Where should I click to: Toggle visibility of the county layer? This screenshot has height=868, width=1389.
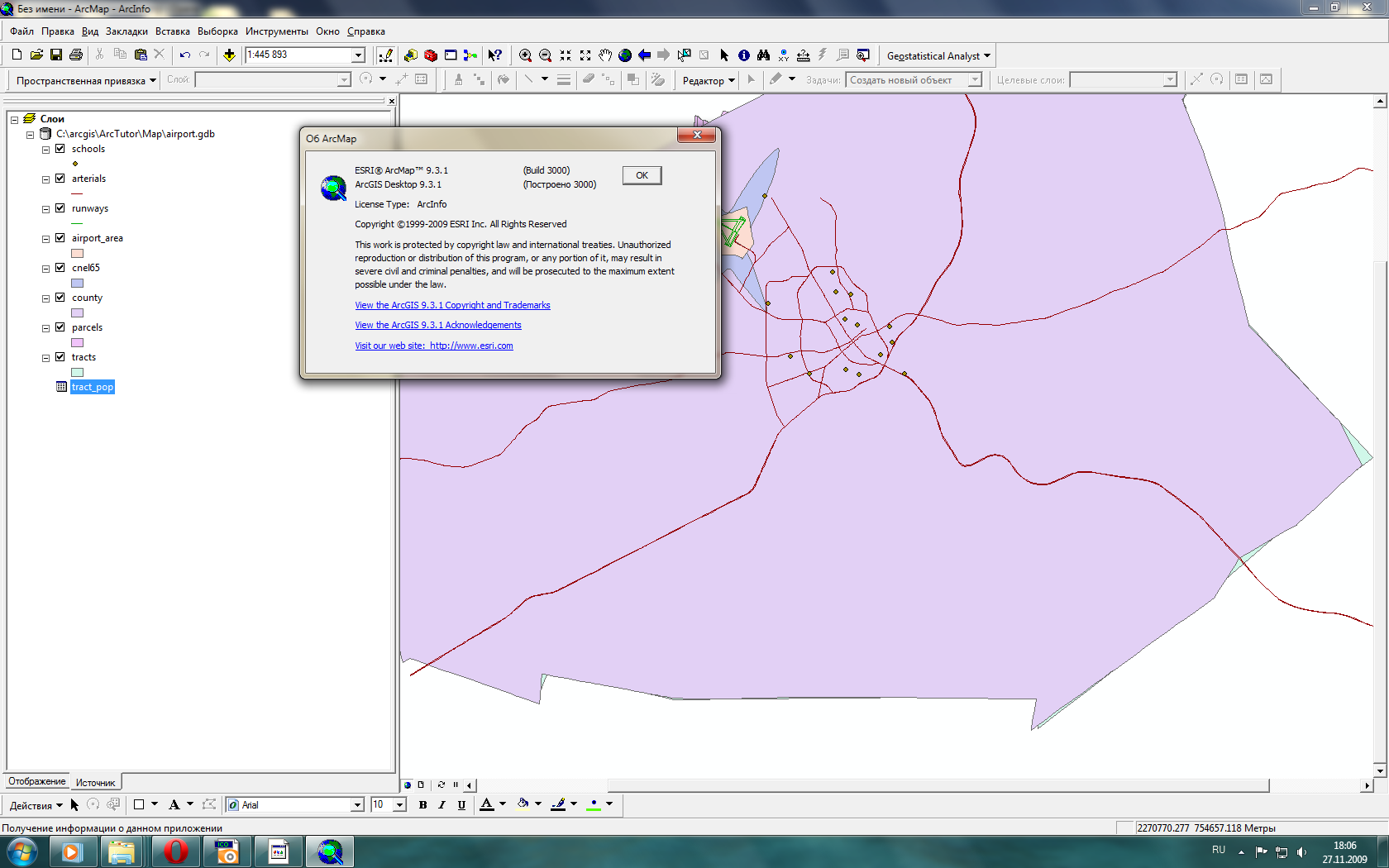coord(60,298)
